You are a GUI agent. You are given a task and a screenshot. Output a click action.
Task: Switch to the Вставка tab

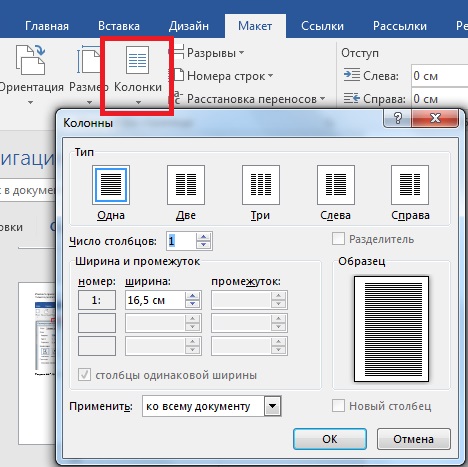point(119,26)
